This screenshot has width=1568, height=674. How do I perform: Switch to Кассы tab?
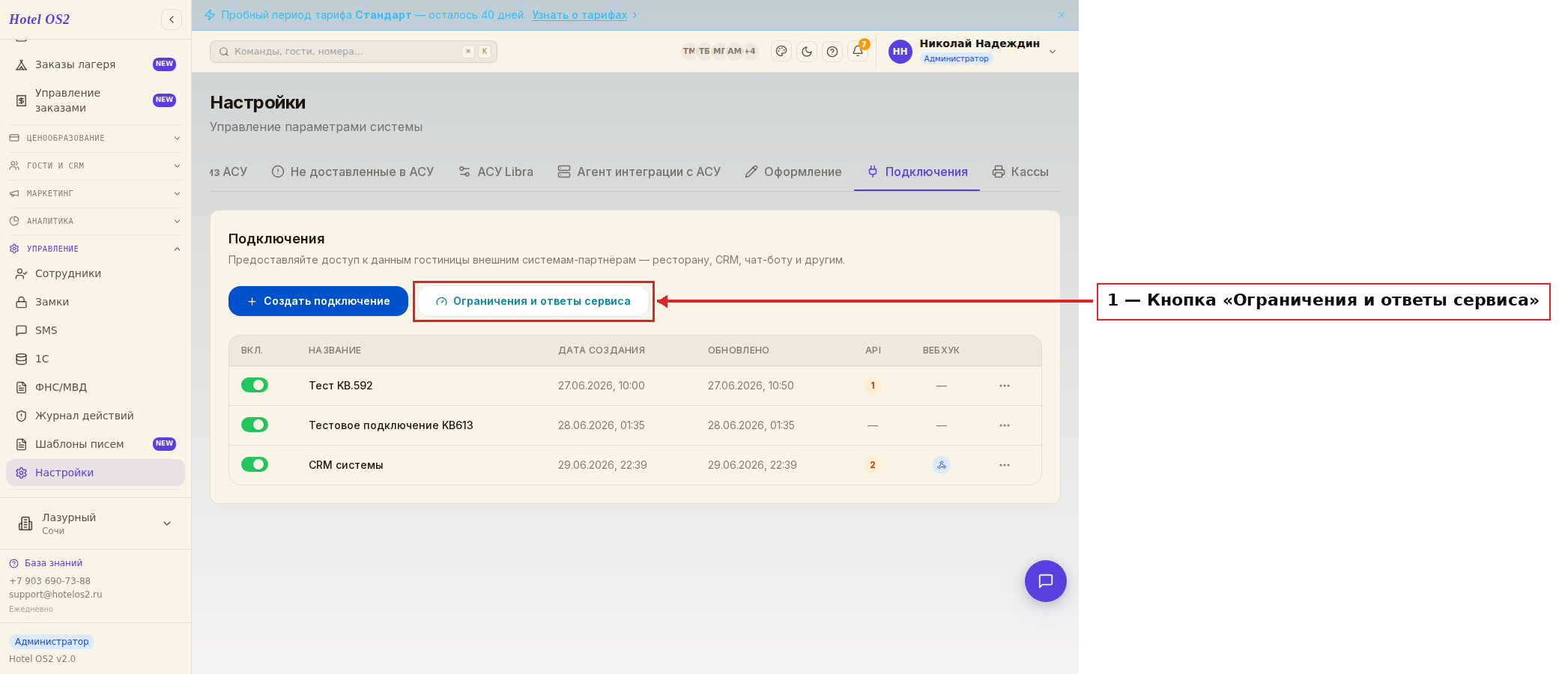click(1020, 171)
